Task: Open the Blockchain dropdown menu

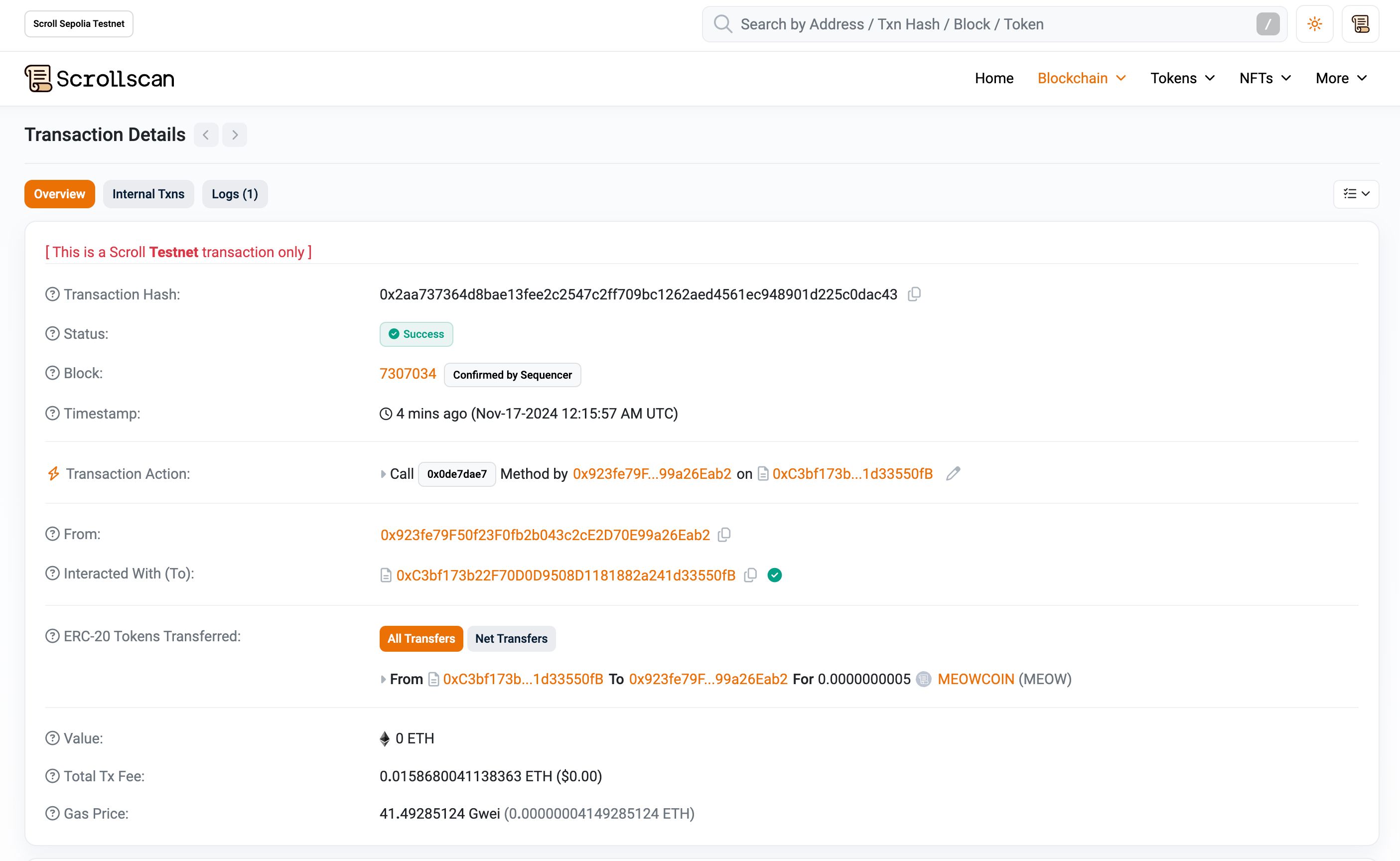Action: tap(1082, 78)
